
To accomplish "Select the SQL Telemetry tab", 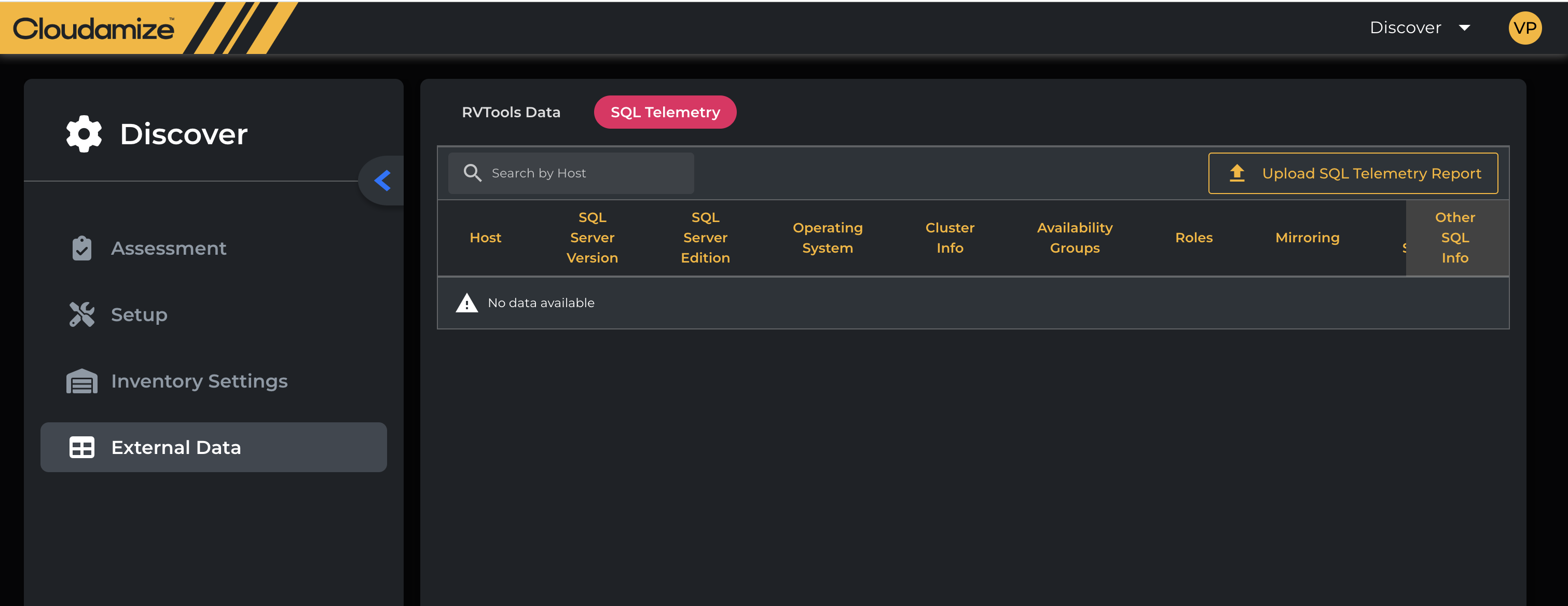I will click(x=665, y=113).
